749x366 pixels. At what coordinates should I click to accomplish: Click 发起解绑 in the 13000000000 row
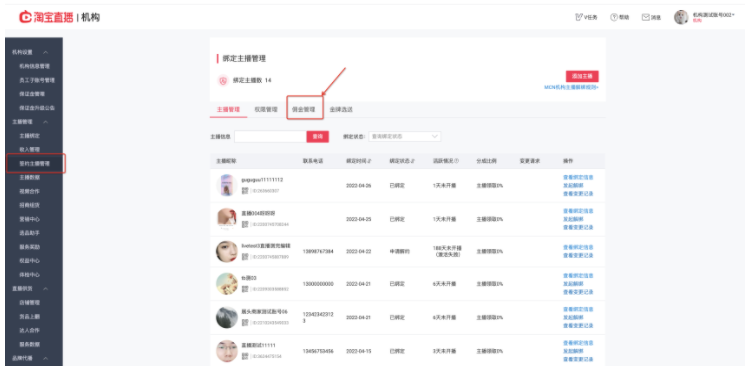572,284
